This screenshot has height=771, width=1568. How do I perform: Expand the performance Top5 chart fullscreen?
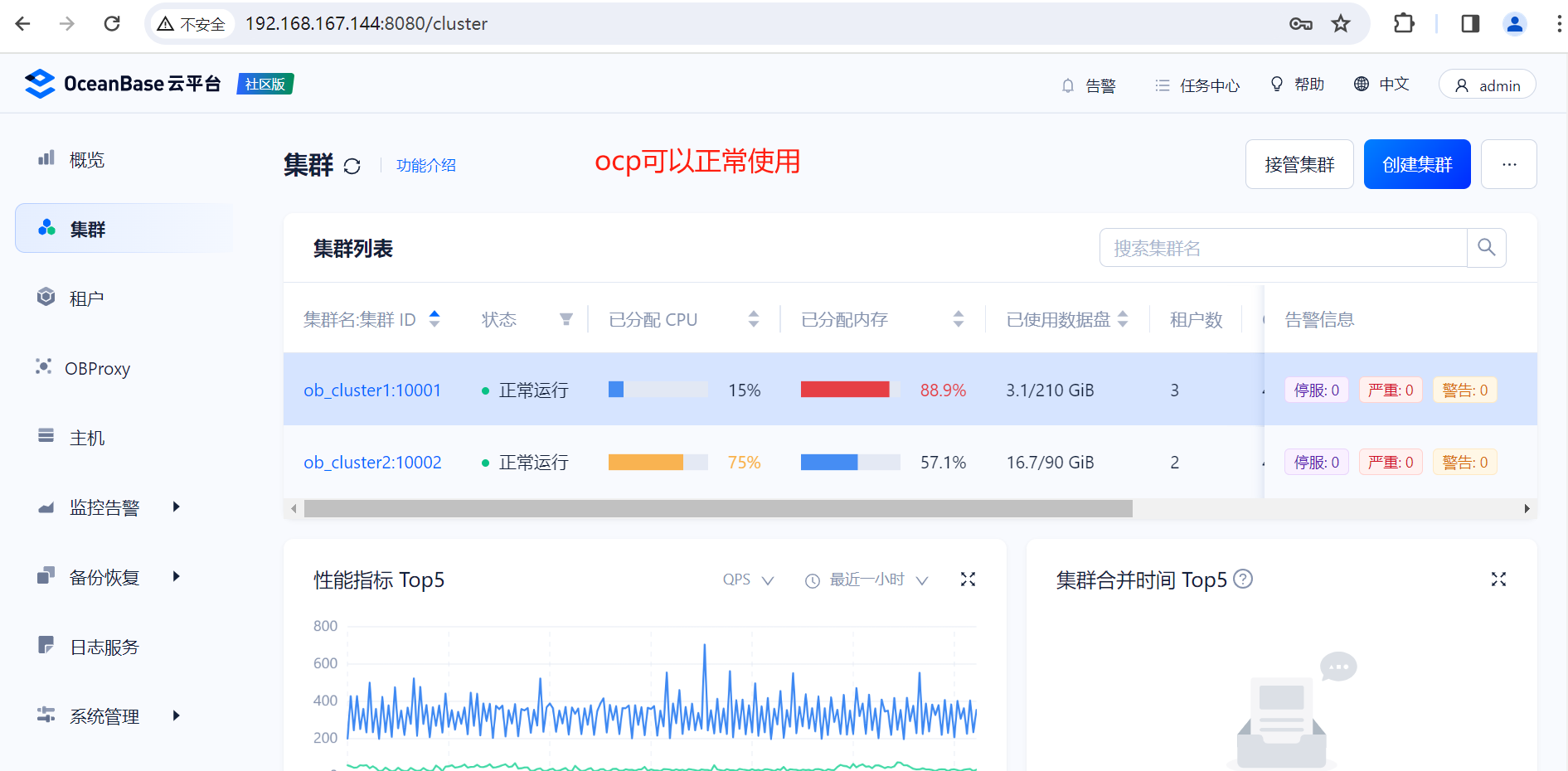coord(968,579)
